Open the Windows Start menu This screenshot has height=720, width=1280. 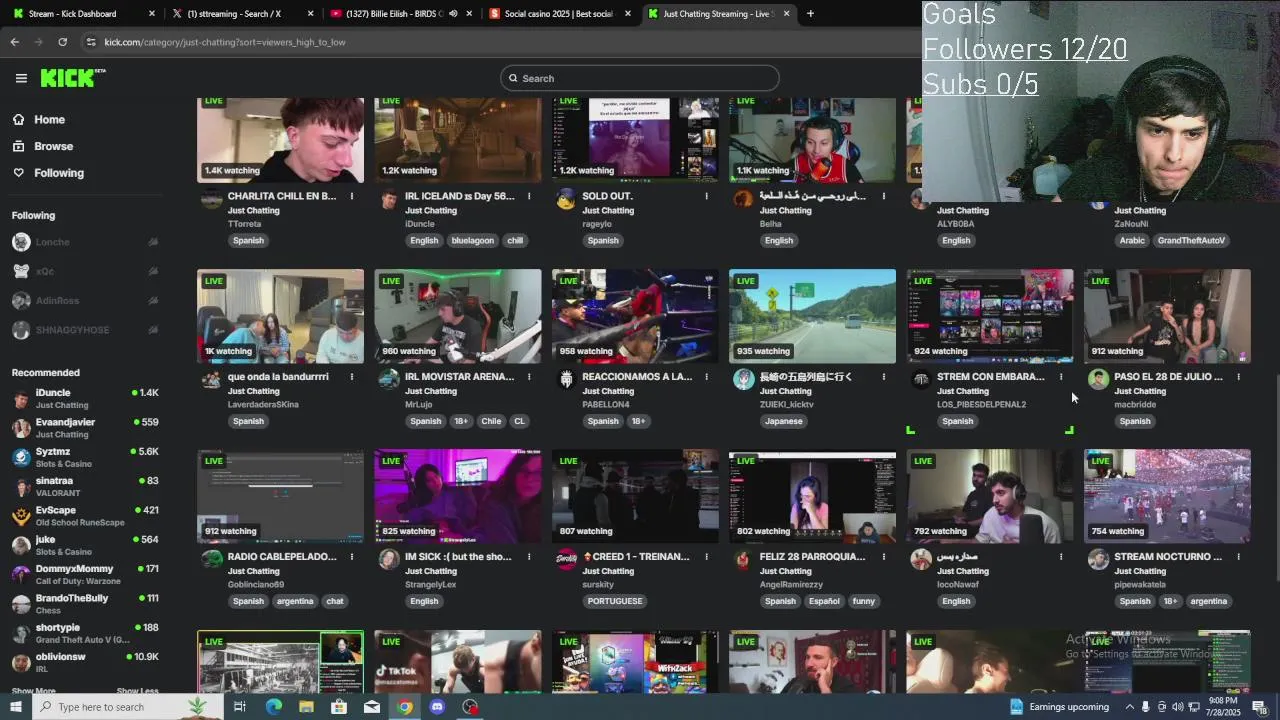[x=15, y=707]
